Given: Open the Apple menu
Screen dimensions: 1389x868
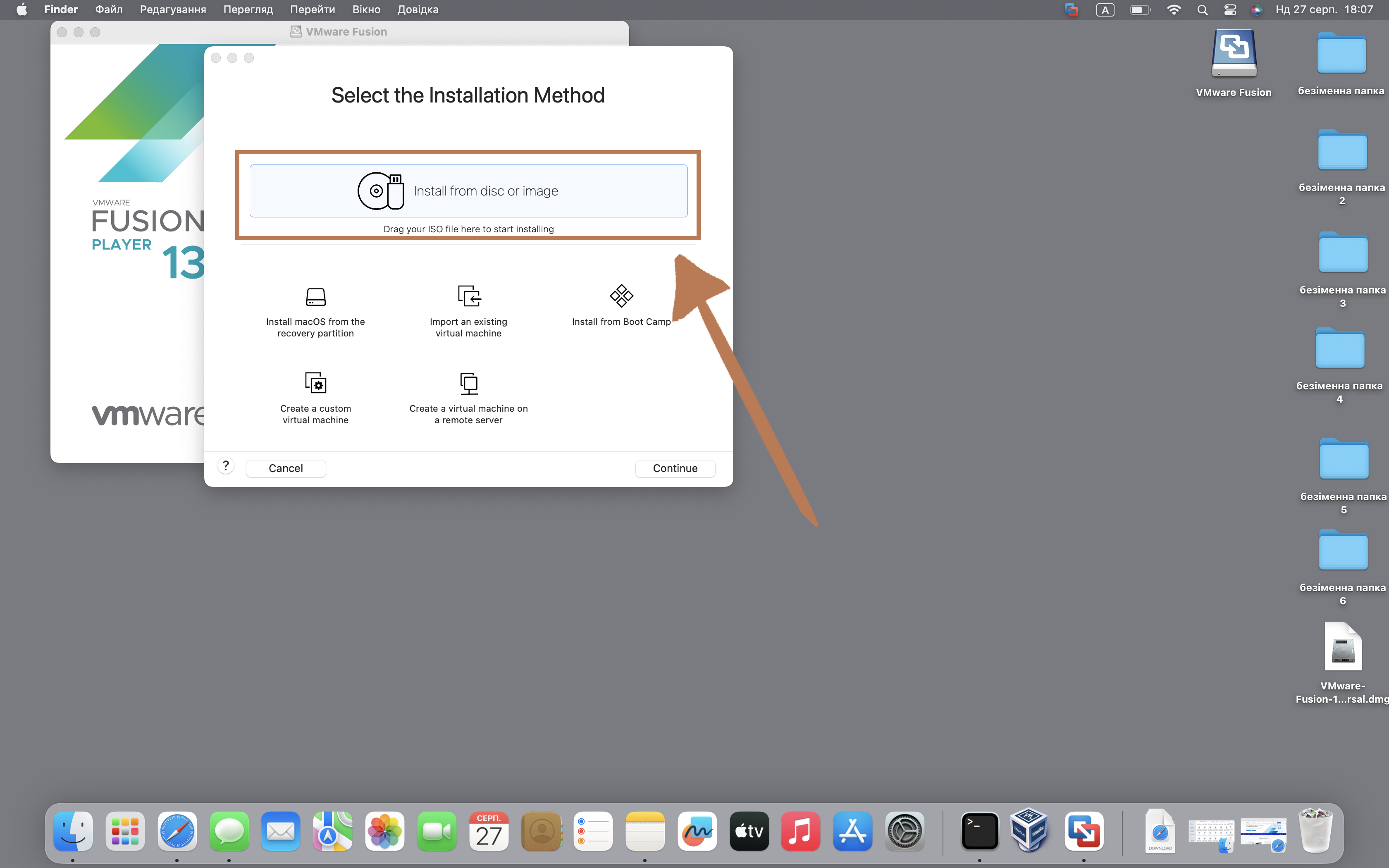Looking at the screenshot, I should (21, 9).
